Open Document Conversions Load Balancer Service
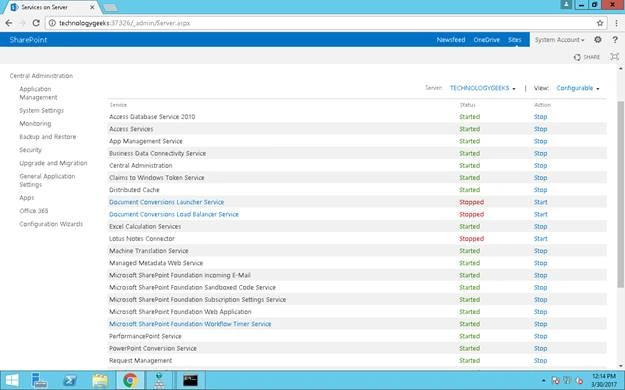The width and height of the screenshot is (625, 390). tap(174, 215)
